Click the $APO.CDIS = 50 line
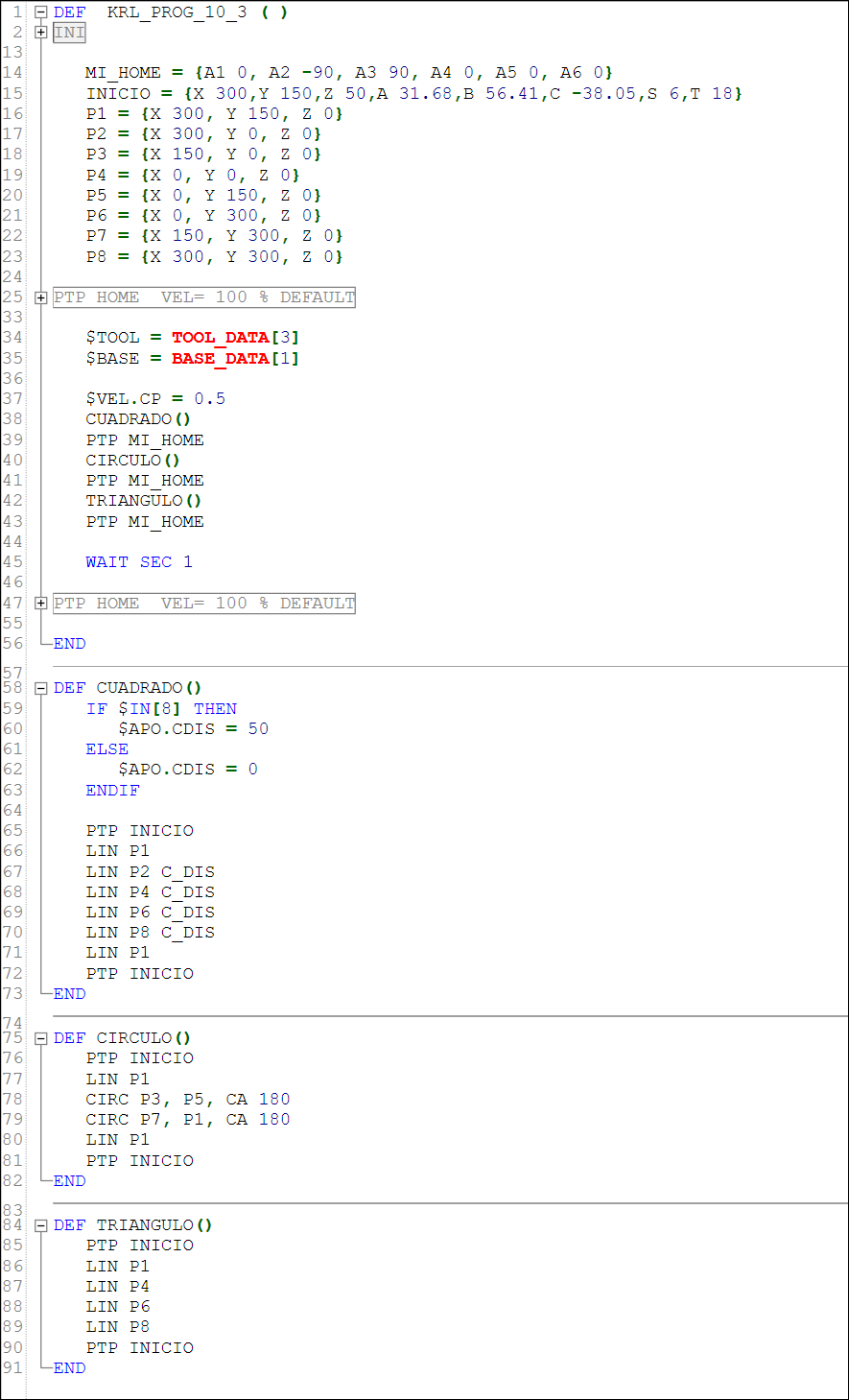The height and width of the screenshot is (1400, 849). (x=194, y=729)
